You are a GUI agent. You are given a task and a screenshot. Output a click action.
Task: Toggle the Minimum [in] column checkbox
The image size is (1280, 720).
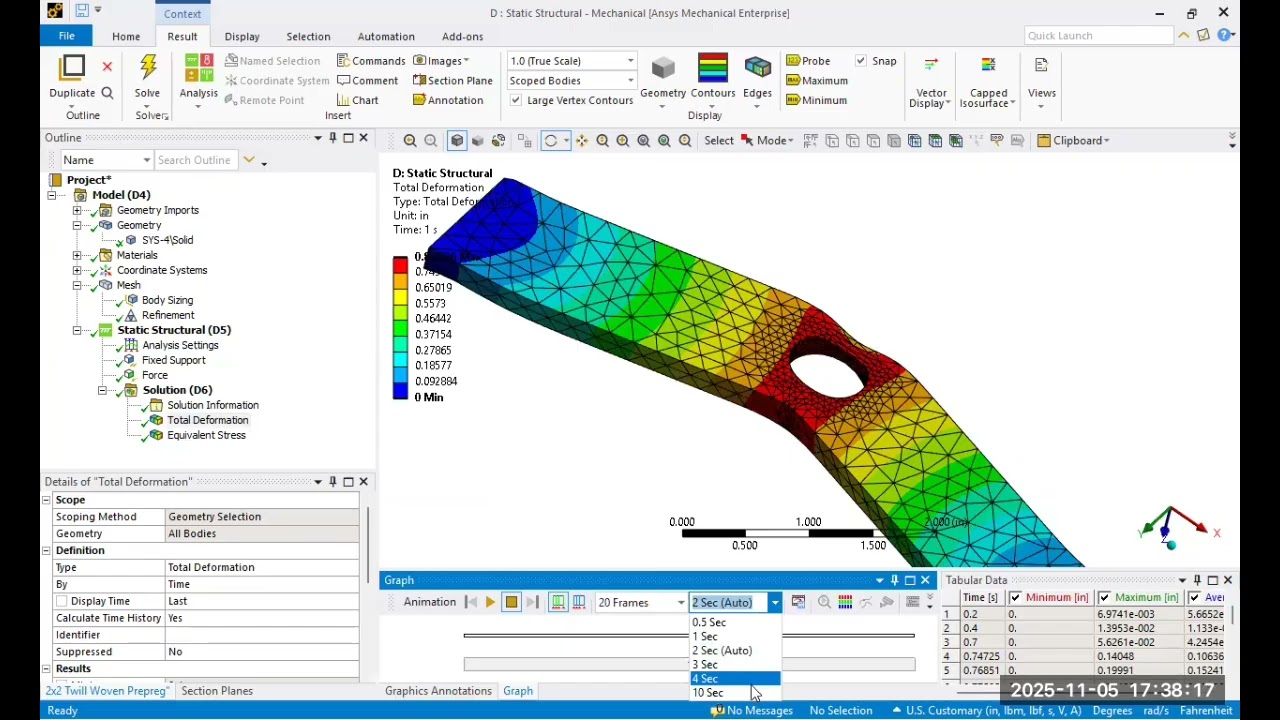tap(1015, 598)
